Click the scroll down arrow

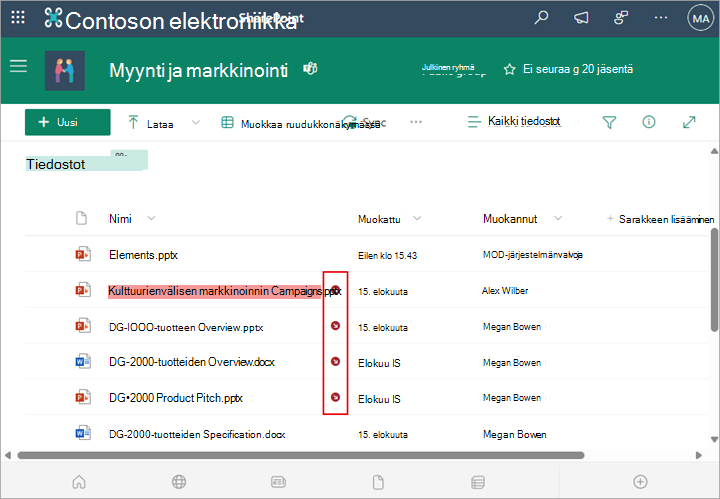click(x=714, y=439)
